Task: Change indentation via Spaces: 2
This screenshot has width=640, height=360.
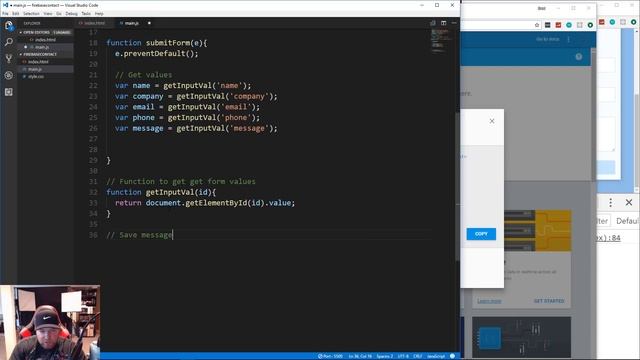Action: [x=384, y=356]
